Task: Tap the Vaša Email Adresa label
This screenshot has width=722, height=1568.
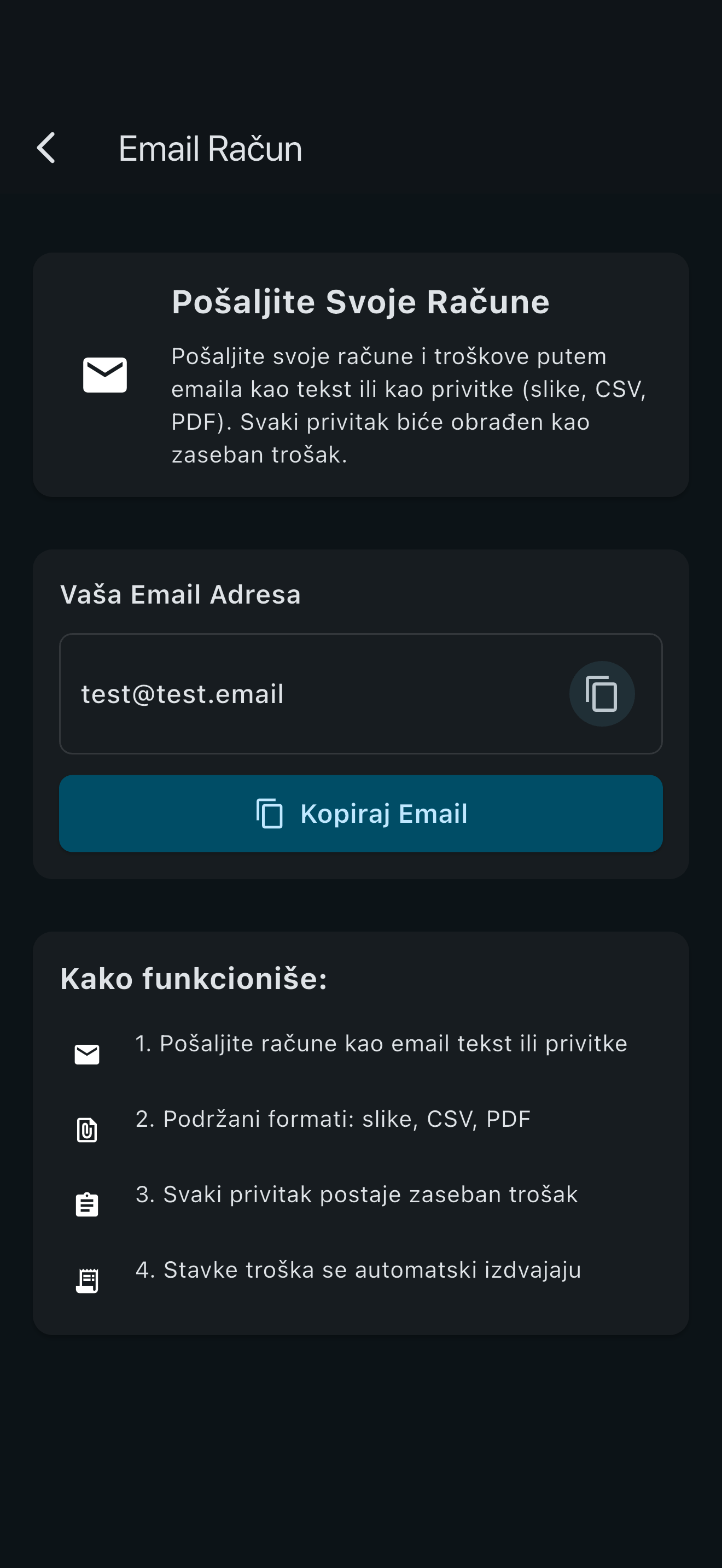Action: click(x=180, y=595)
